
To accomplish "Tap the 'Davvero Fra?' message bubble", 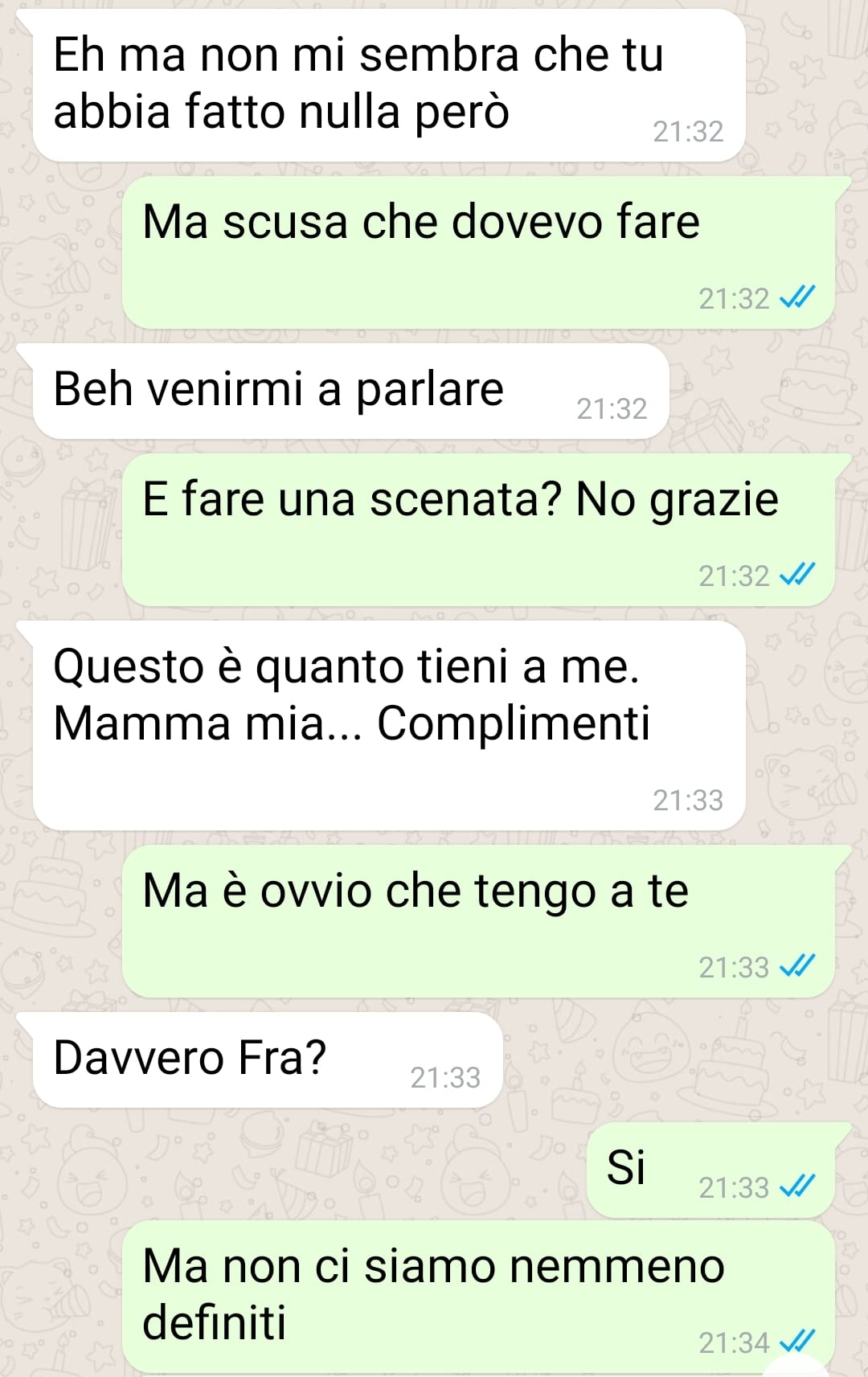I will (268, 1060).
